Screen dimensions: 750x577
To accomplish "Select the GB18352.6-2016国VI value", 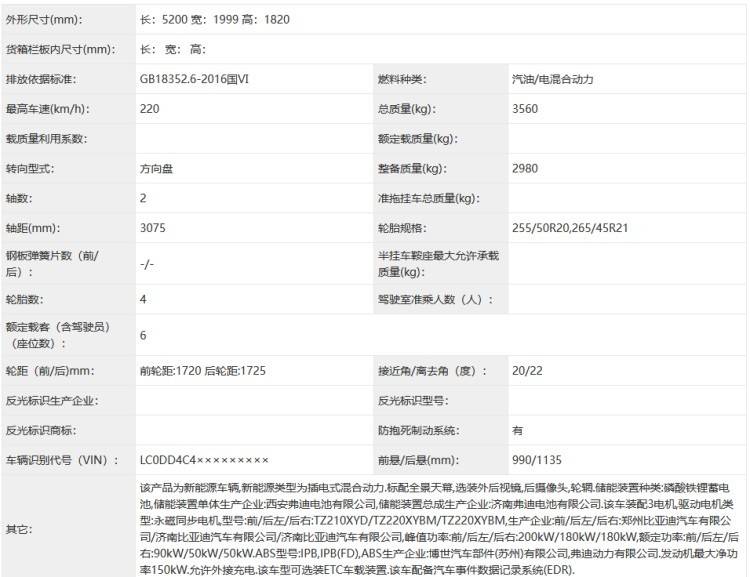I will tap(194, 79).
